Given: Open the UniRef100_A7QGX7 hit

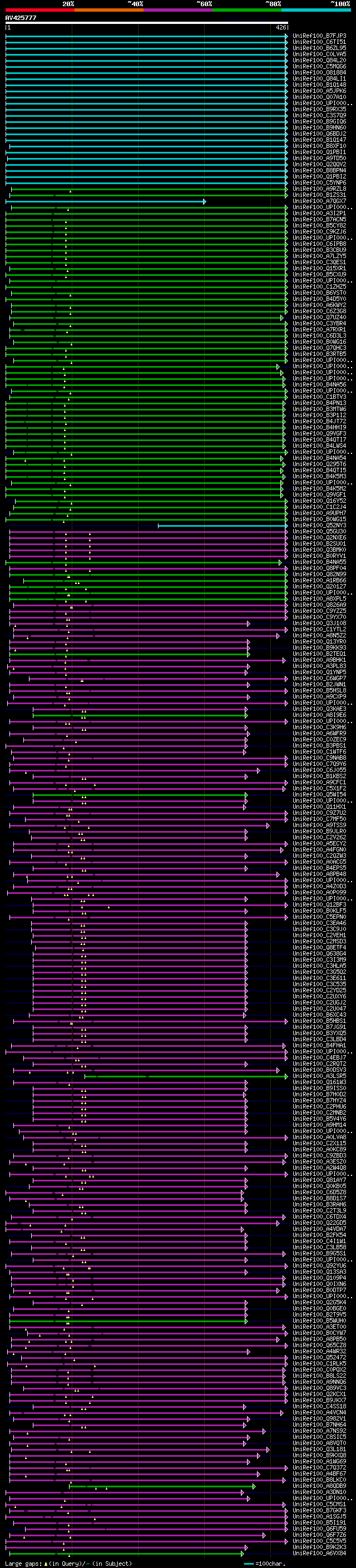Looking at the screenshot, I should (319, 201).
